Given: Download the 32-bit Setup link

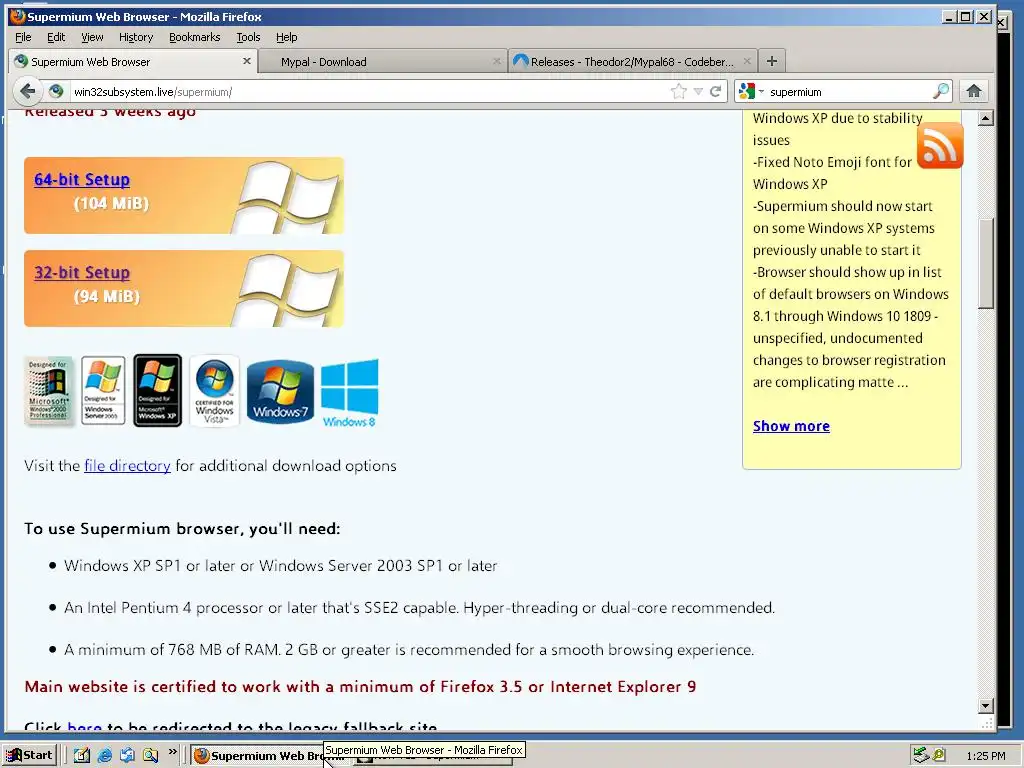Looking at the screenshot, I should click(82, 272).
